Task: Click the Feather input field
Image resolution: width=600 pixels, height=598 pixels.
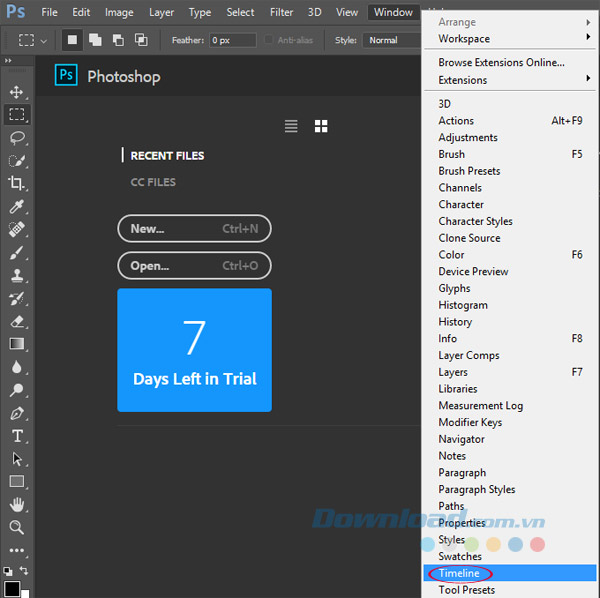Action: pos(231,40)
